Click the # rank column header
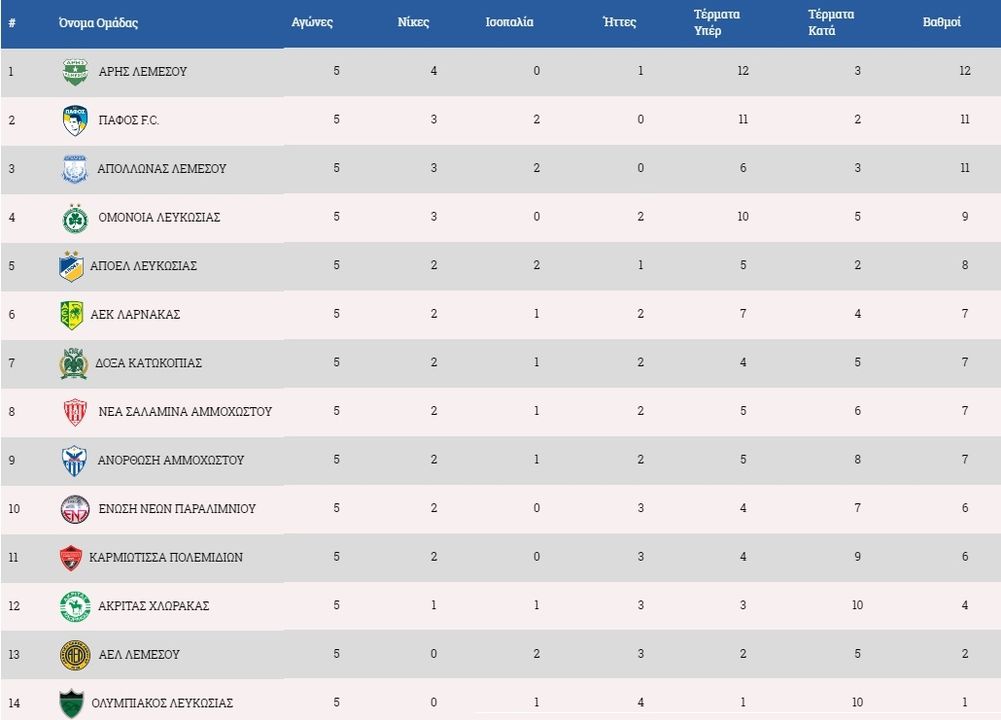Screen dimensions: 1001x720 point(11,22)
